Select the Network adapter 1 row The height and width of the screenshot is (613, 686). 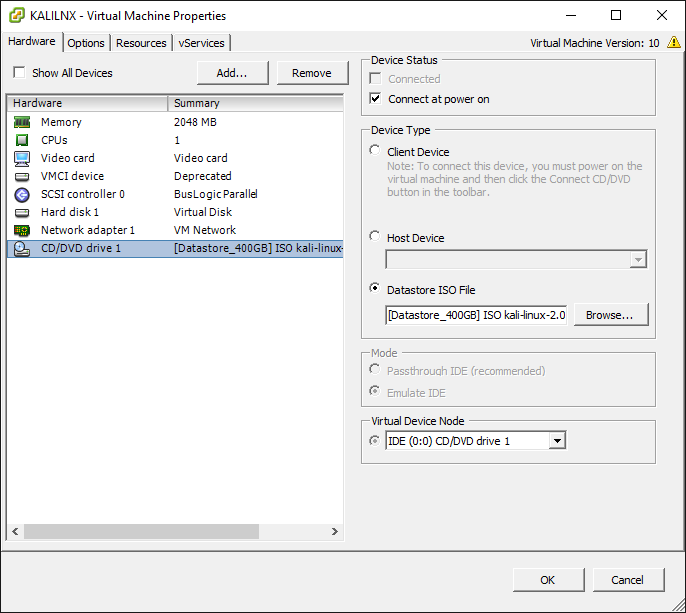click(x=175, y=230)
